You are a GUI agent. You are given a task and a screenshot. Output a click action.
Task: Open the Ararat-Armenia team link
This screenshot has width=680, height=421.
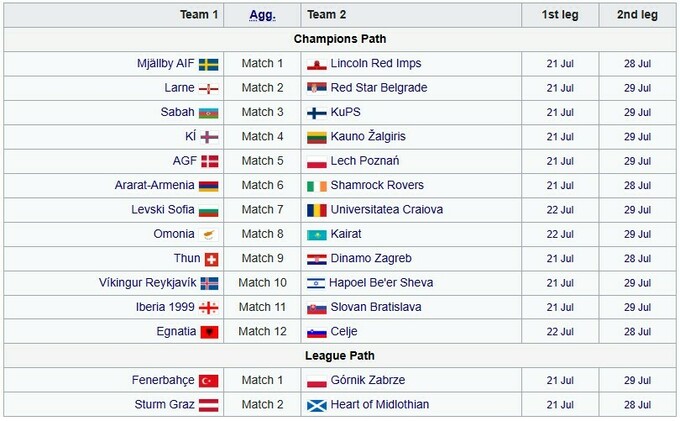(x=154, y=185)
